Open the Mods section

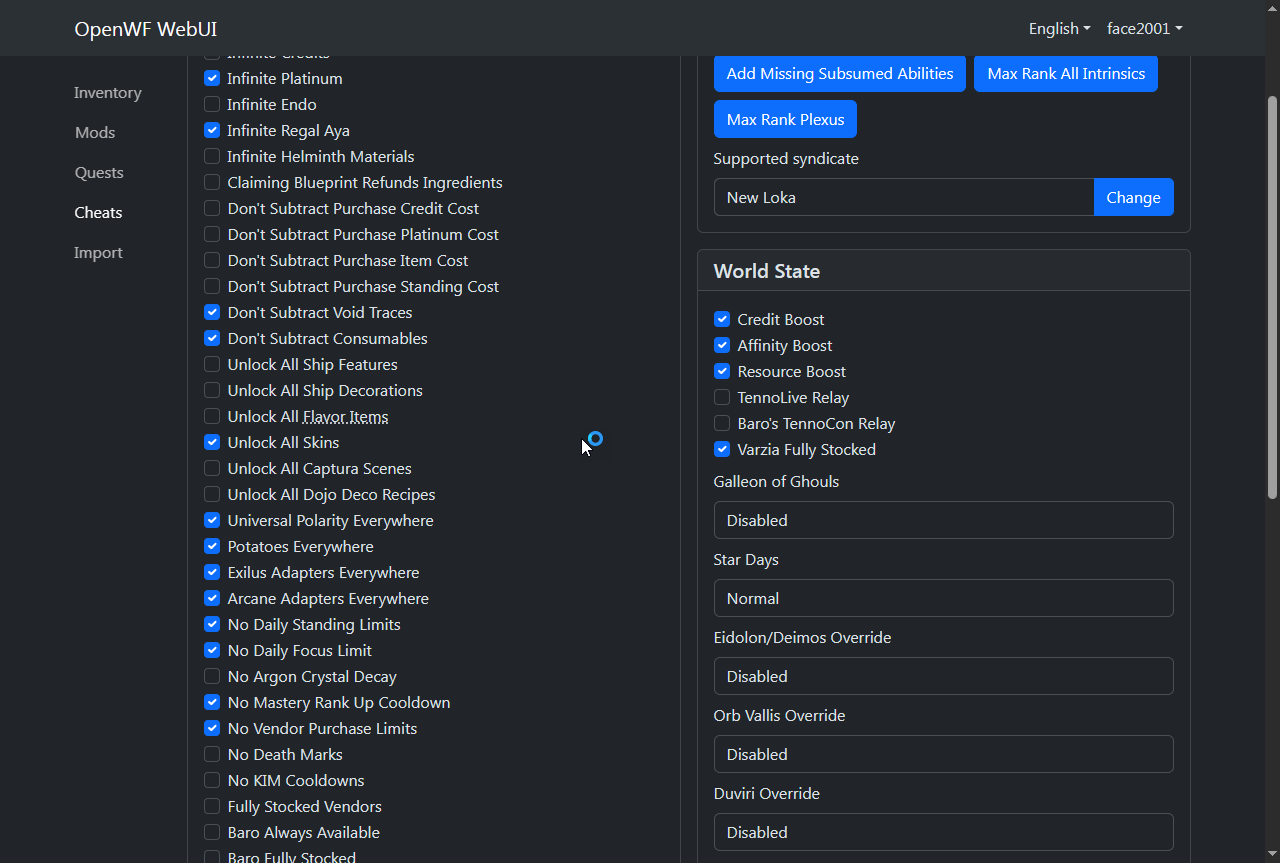pyautogui.click(x=95, y=132)
